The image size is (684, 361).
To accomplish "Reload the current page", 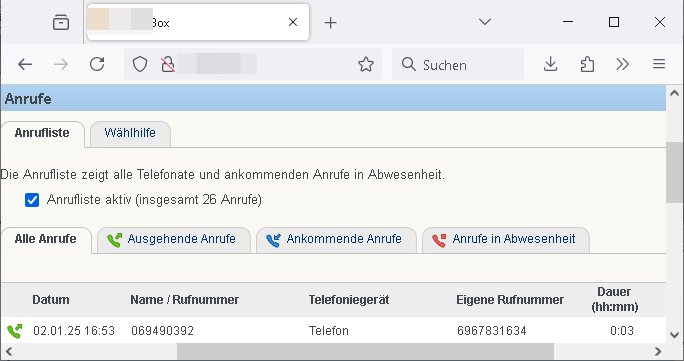I will pyautogui.click(x=97, y=65).
